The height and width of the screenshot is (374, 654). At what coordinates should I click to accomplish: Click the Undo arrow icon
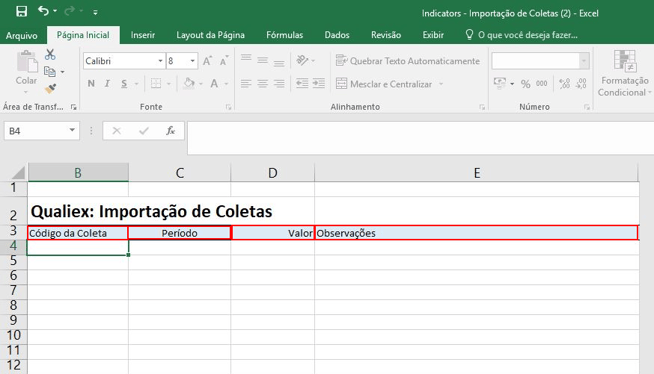[x=43, y=11]
